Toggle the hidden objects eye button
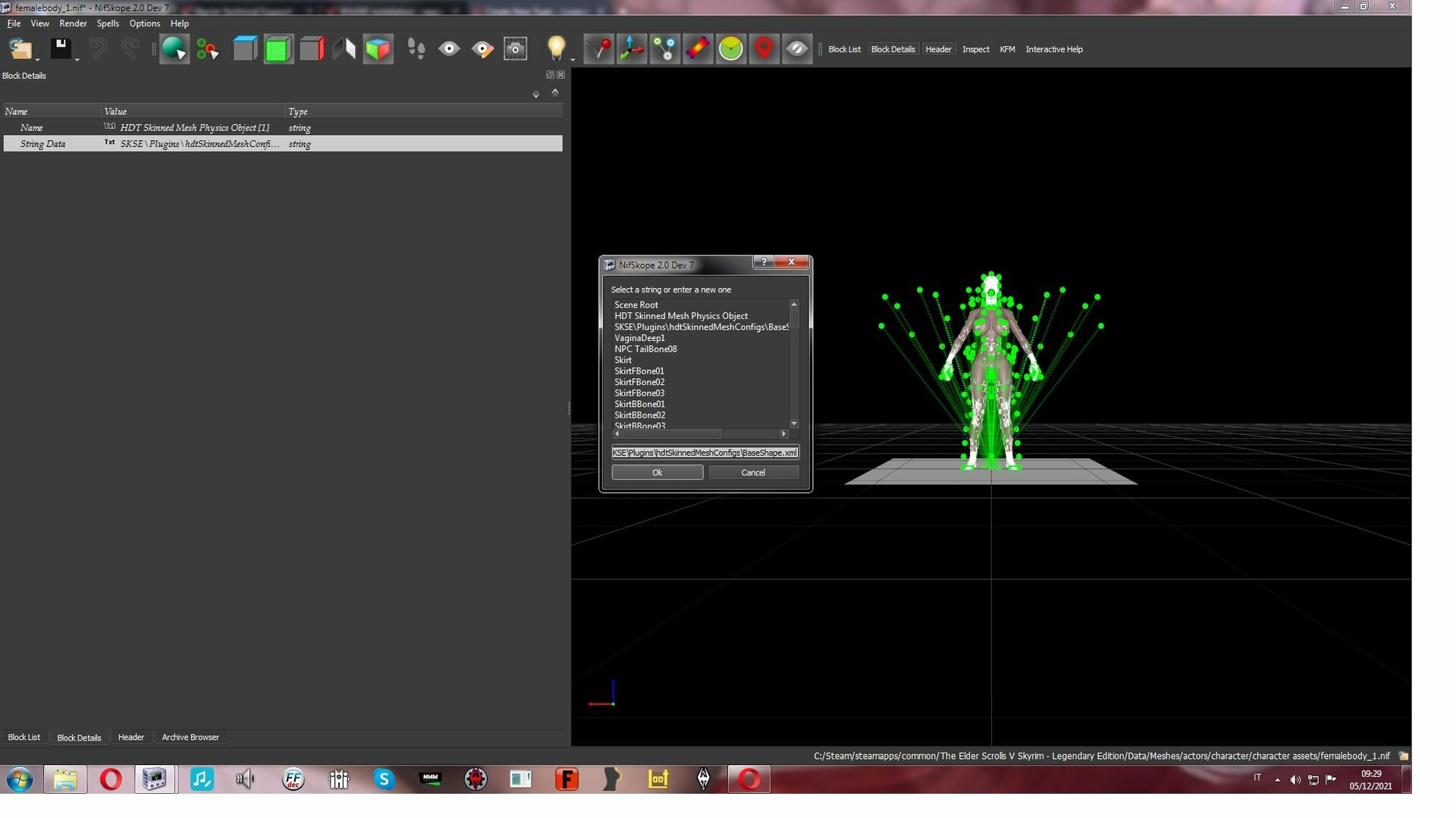 [x=797, y=49]
